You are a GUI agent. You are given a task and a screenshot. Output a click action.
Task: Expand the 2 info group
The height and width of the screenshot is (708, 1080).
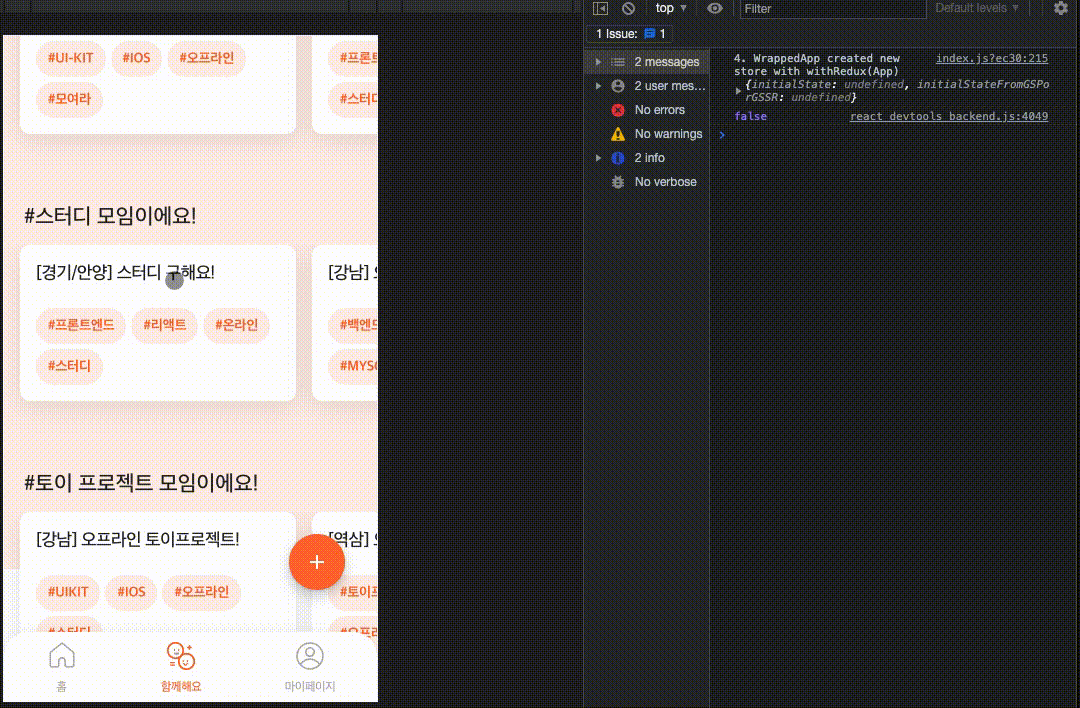[598, 158]
